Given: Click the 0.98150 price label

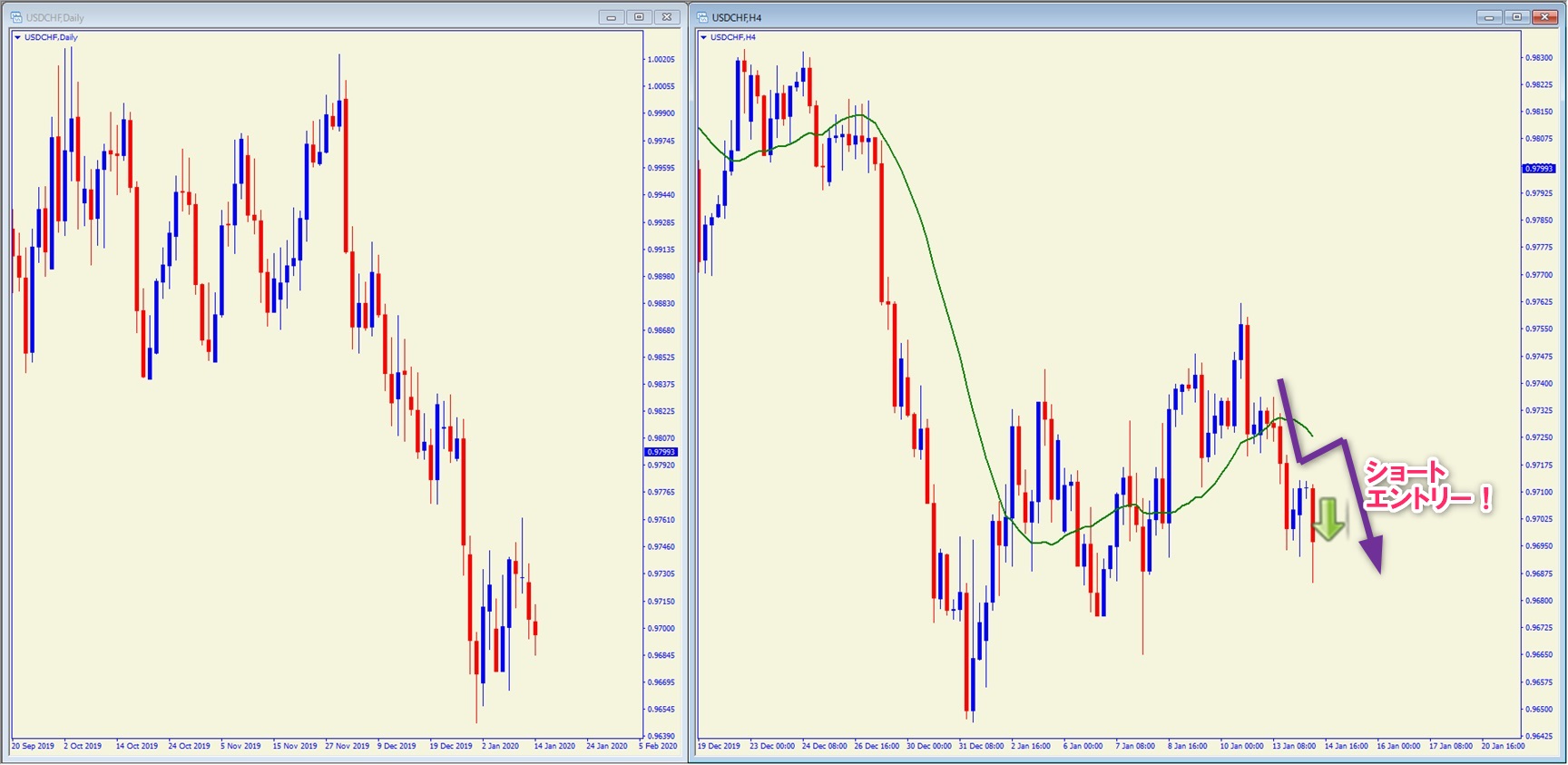Looking at the screenshot, I should (1538, 112).
